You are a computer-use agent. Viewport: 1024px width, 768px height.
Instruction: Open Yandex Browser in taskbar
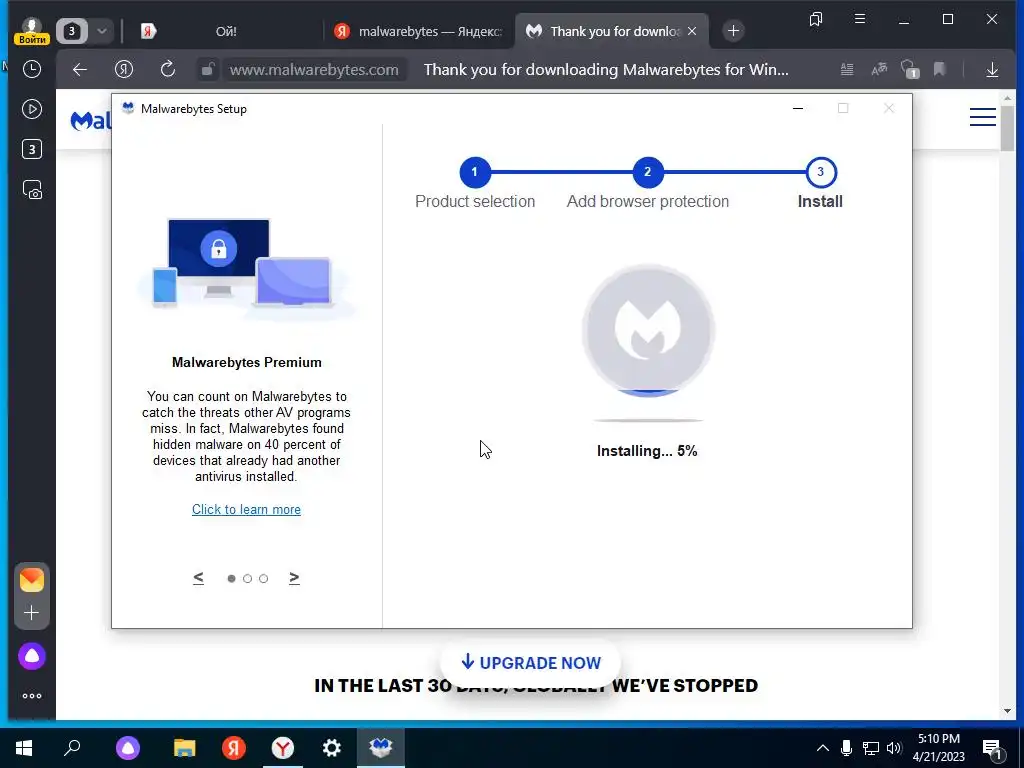[x=283, y=748]
